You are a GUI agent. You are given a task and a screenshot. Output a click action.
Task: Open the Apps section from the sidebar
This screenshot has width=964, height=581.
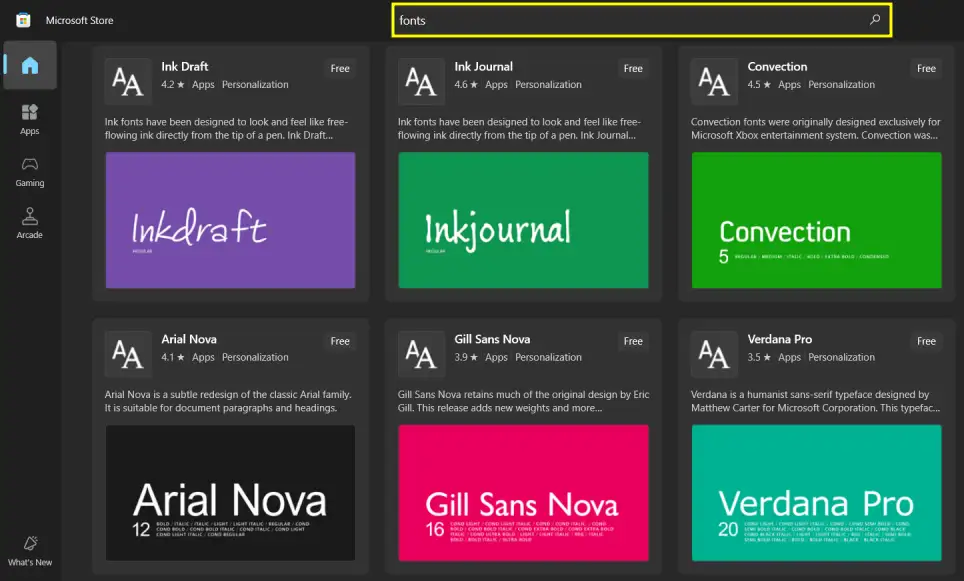pos(29,115)
